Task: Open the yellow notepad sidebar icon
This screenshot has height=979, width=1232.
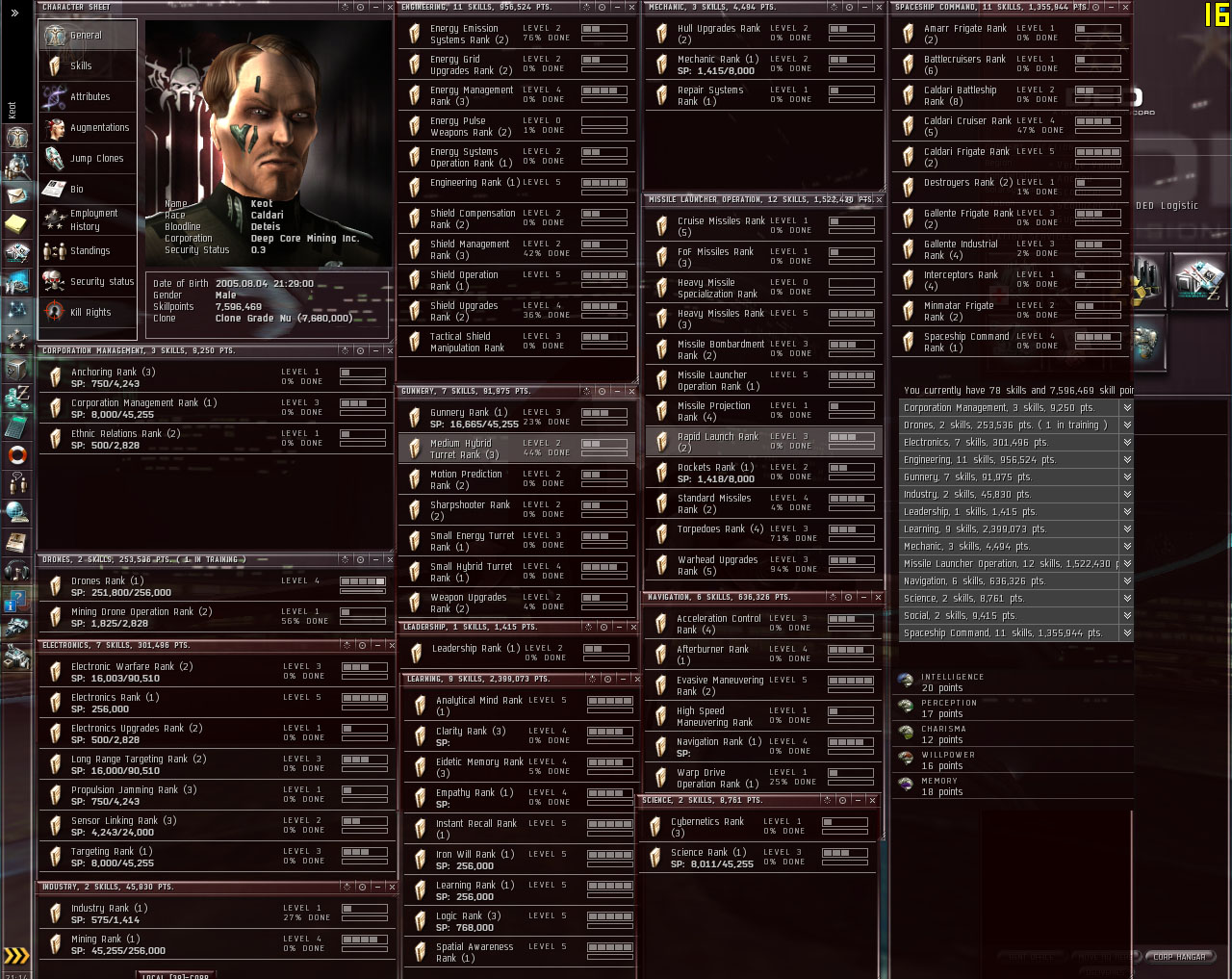Action: pos(16,224)
